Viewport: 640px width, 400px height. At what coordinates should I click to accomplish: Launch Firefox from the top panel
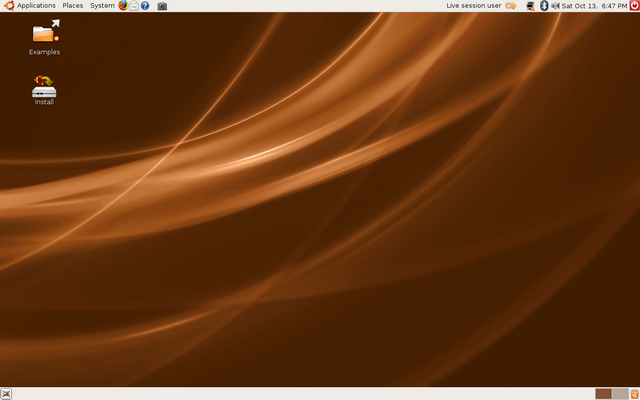pyautogui.click(x=123, y=5)
